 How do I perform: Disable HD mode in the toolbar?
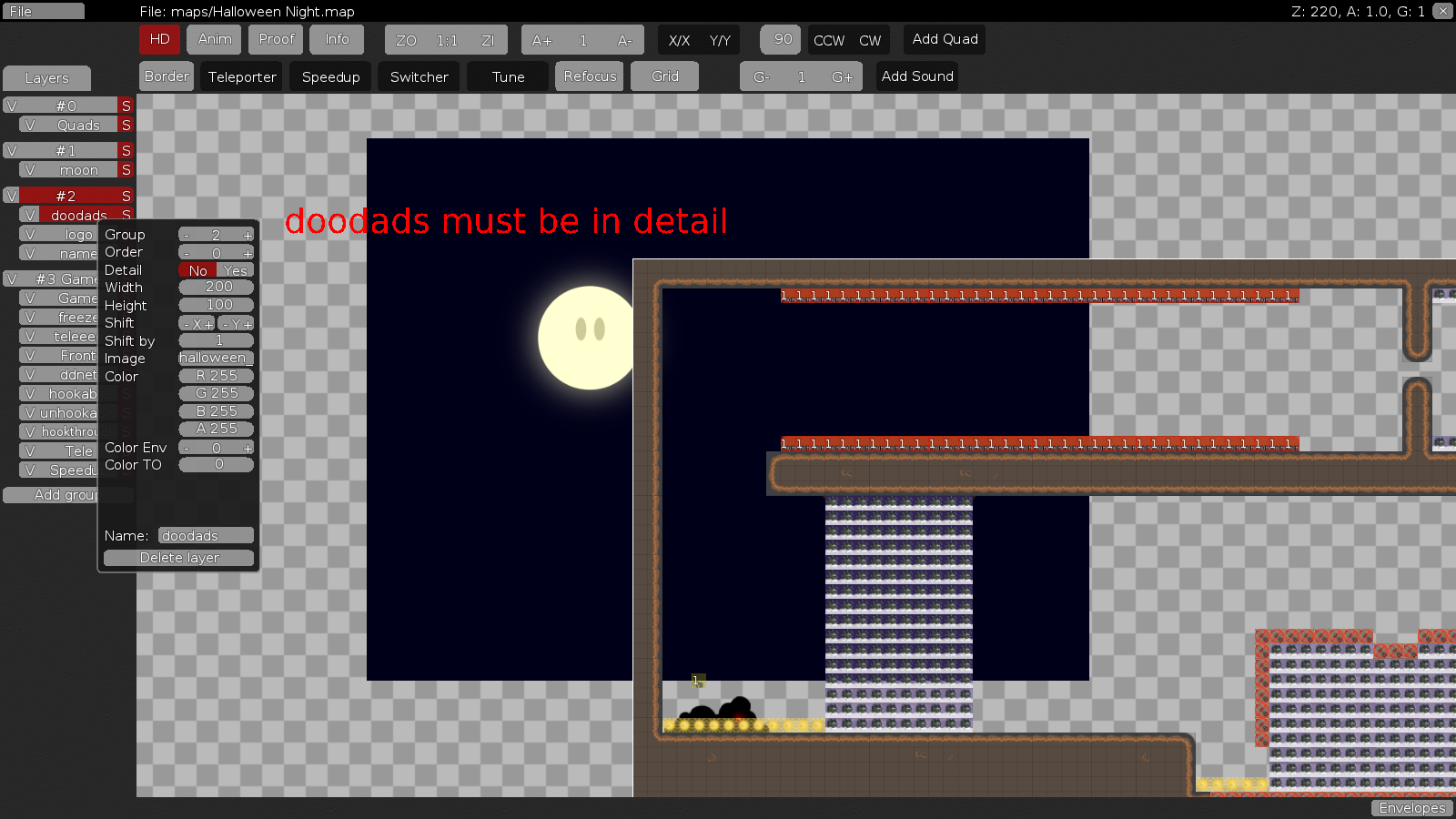tap(159, 40)
